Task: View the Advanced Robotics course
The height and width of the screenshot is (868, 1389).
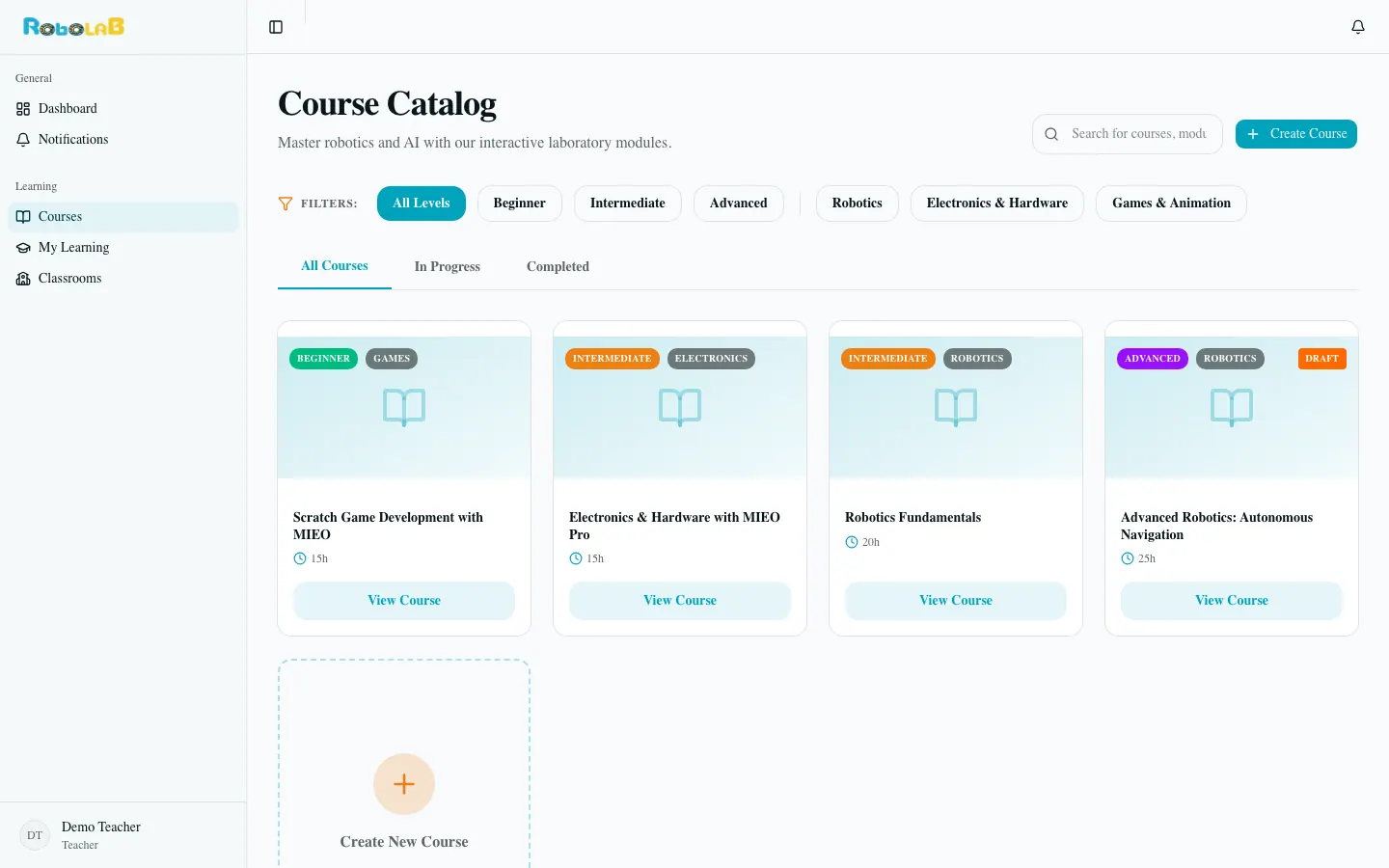Action: click(1232, 601)
